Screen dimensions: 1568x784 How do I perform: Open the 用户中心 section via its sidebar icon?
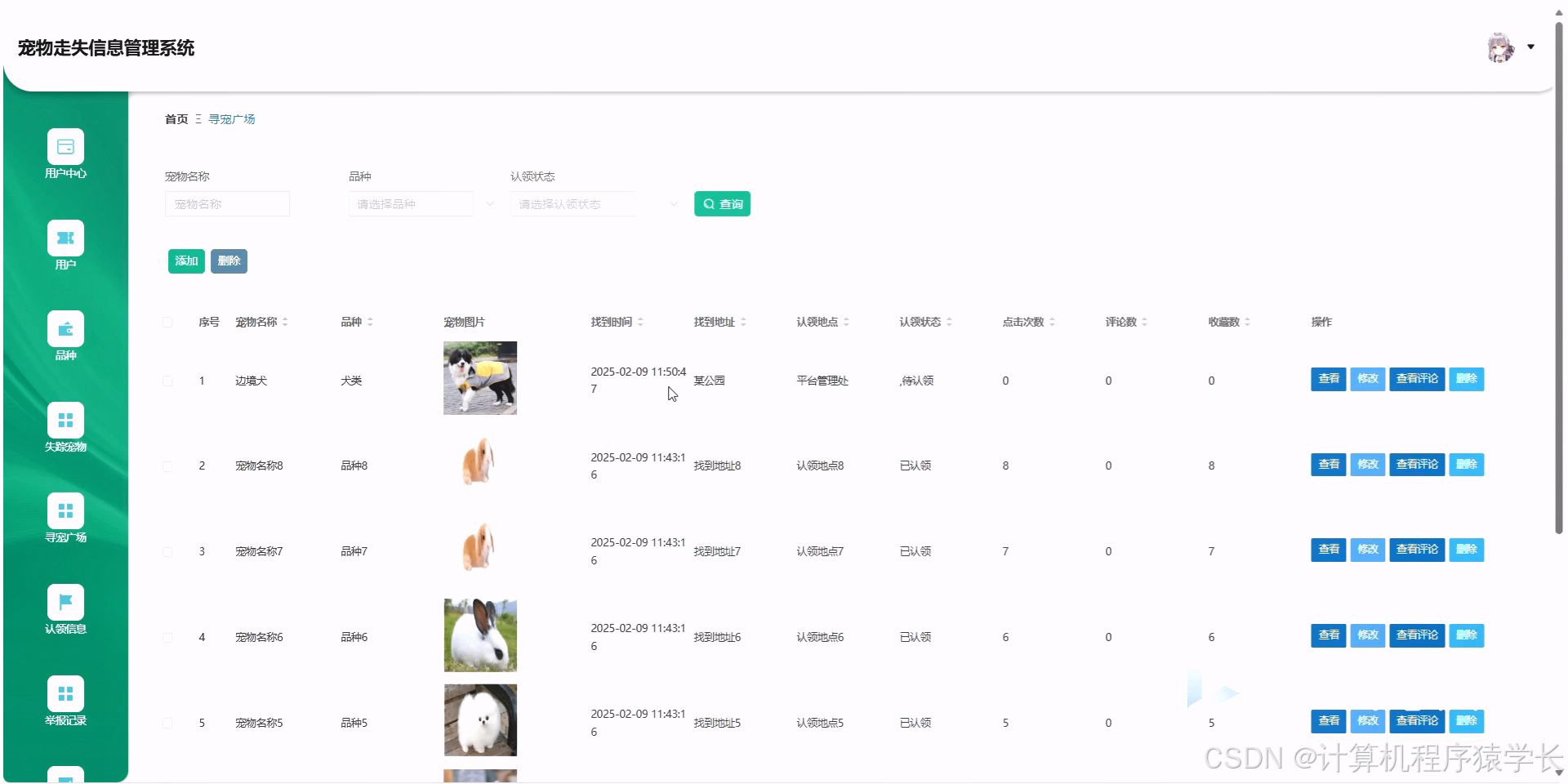point(65,145)
